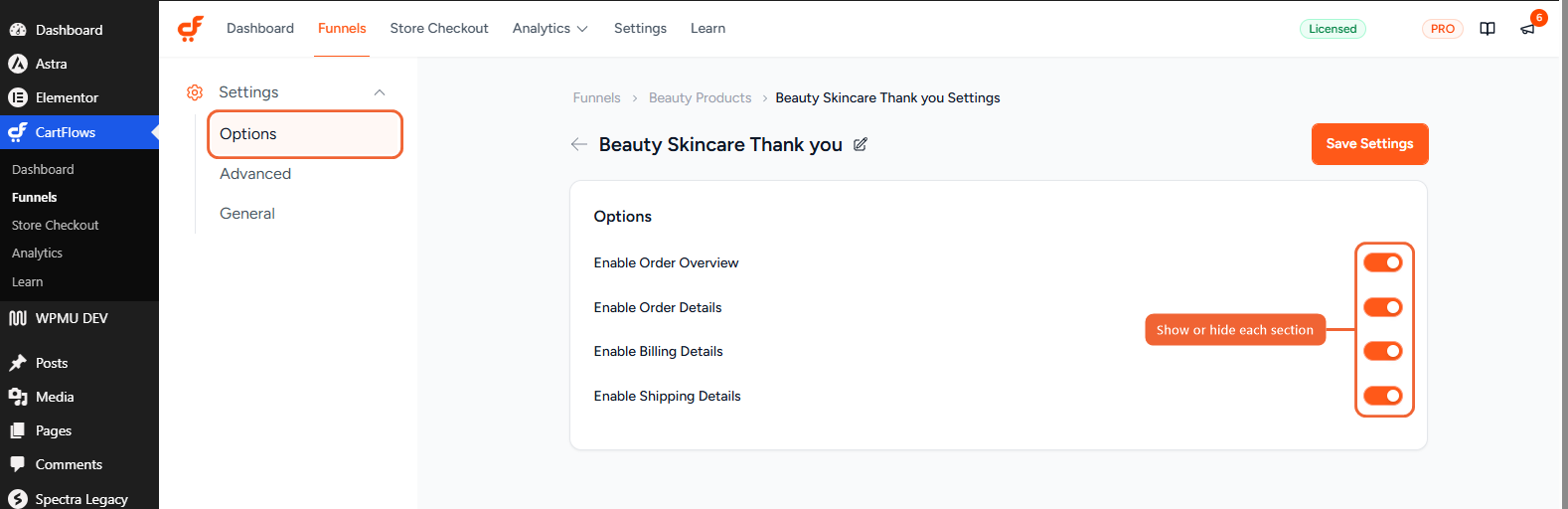Open WPMU DEV admin menu item

79,318
